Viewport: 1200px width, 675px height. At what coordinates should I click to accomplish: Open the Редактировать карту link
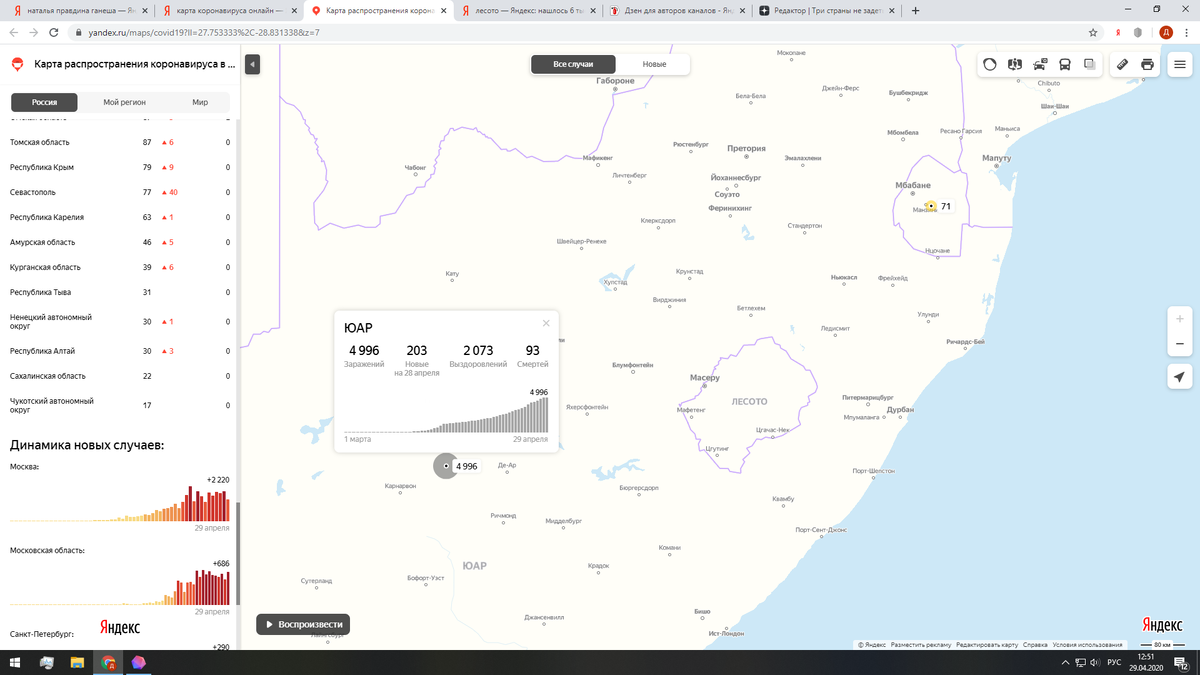(987, 645)
